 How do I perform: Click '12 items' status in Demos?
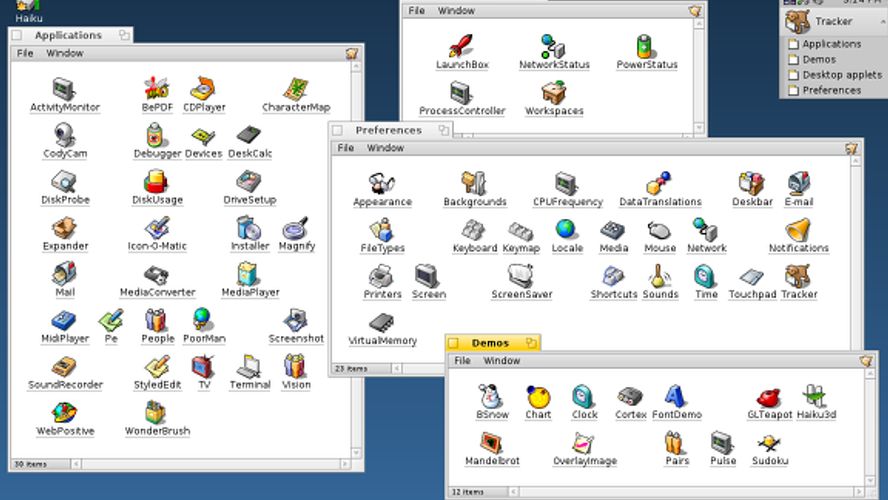467,492
